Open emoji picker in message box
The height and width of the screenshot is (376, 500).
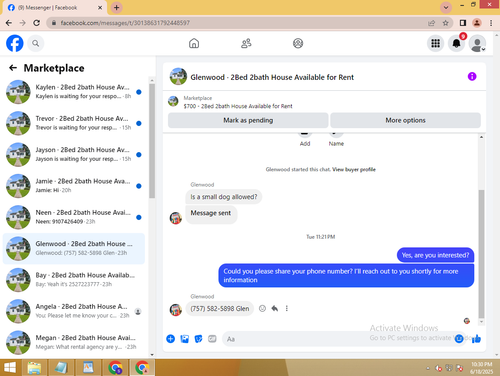point(459,339)
